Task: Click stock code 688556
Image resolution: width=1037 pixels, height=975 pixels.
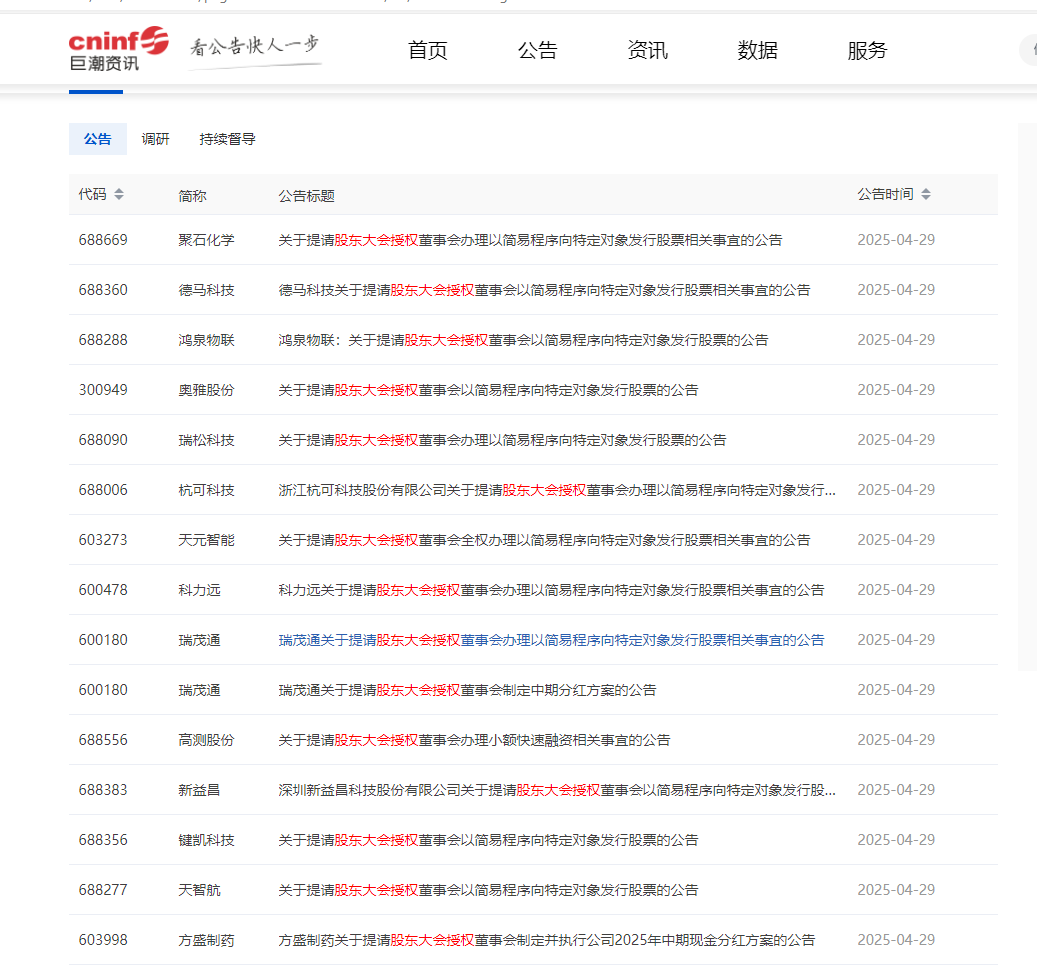Action: tap(103, 740)
